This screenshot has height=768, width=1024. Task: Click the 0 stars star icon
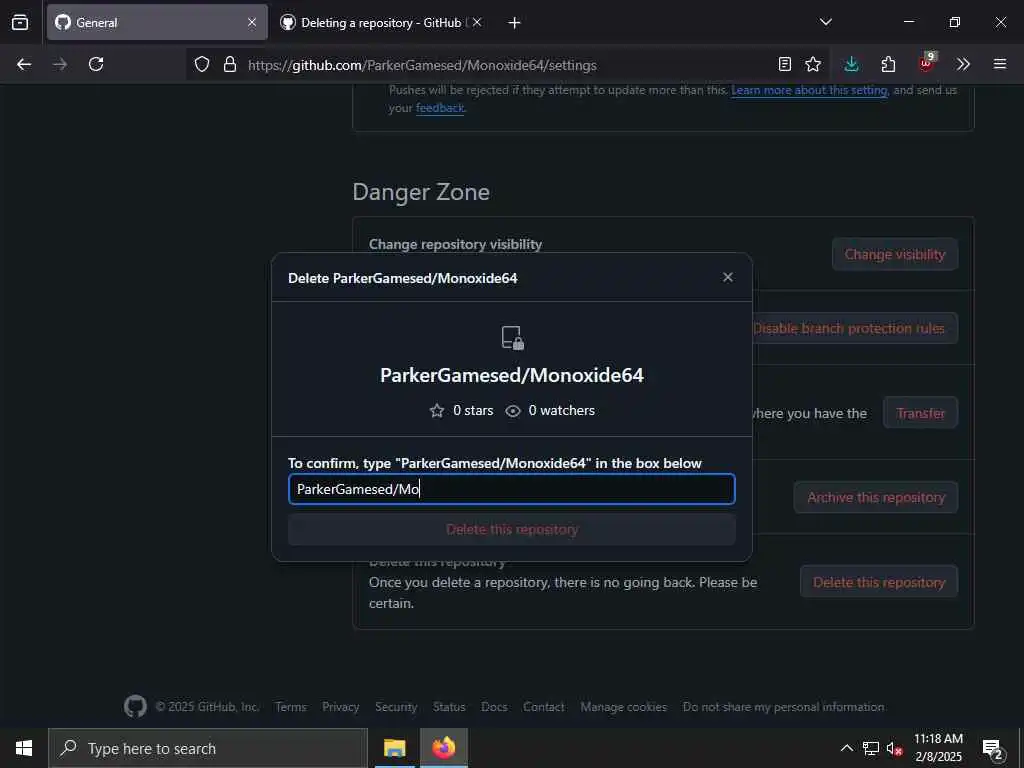[437, 411]
